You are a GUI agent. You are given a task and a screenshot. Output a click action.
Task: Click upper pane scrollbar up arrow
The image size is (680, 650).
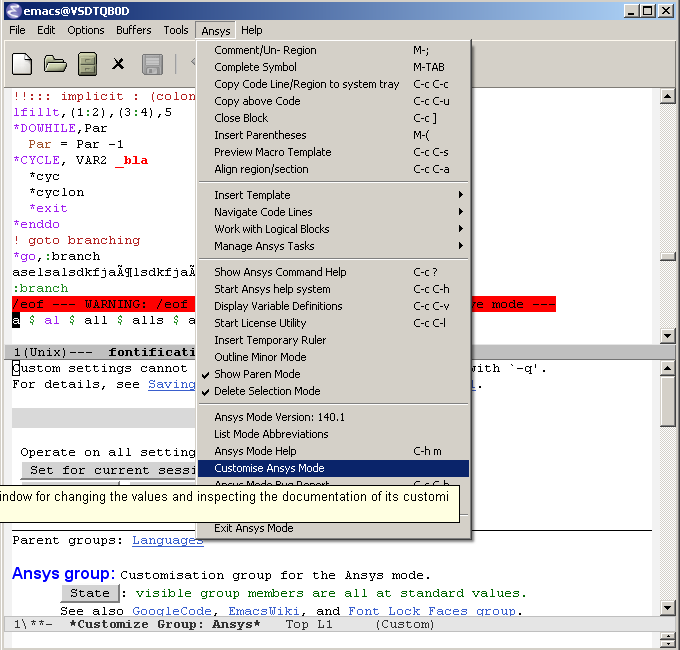point(667,96)
